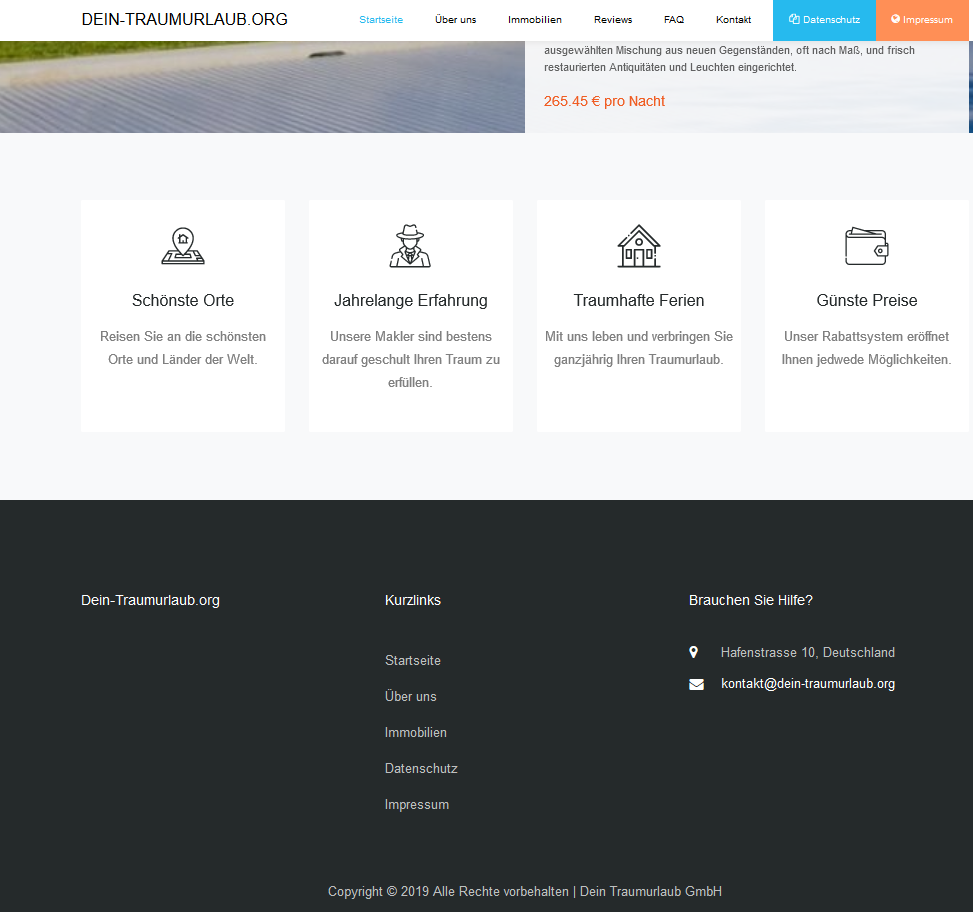973x912 pixels.
Task: Click the Jahrelange Erfahrung card heading
Action: pyautogui.click(x=410, y=300)
